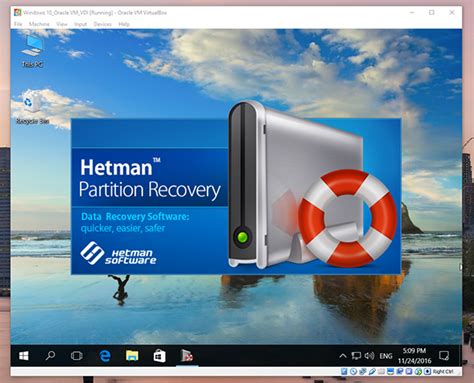
Task: Open the Windows Start menu
Action: (24, 356)
